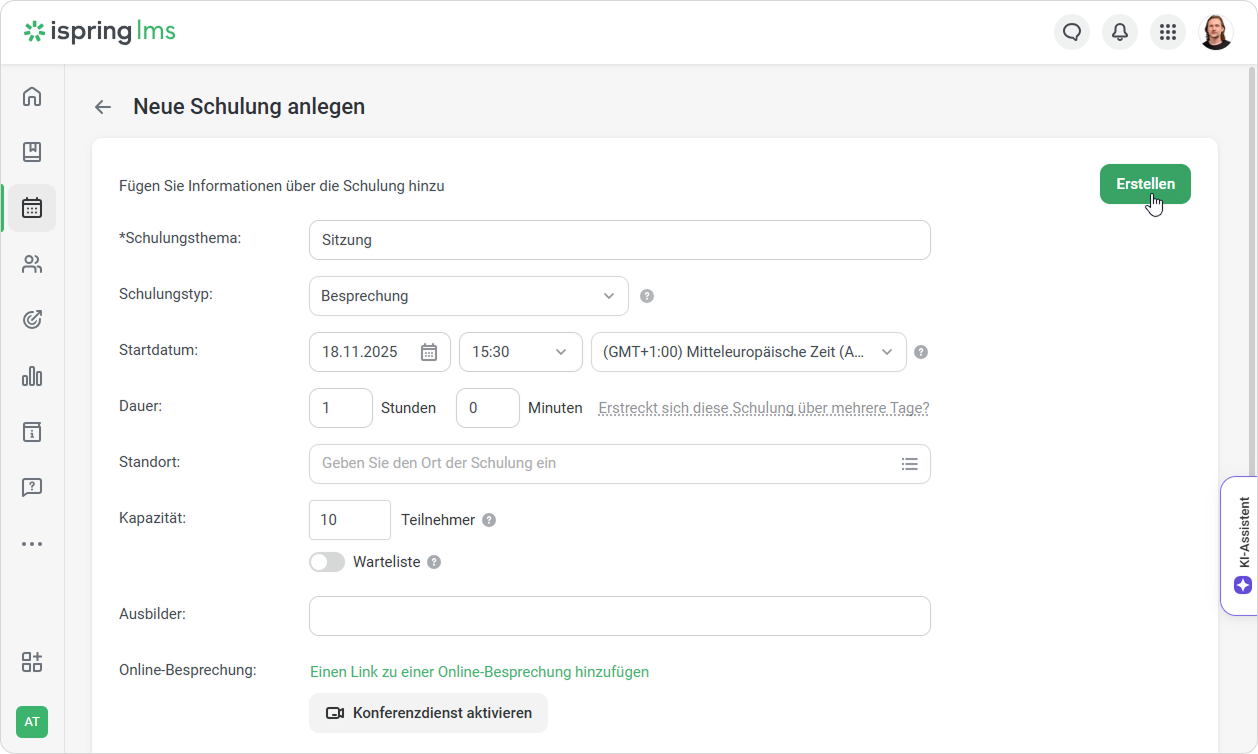Enable the Warteliste toggle

pyautogui.click(x=327, y=562)
